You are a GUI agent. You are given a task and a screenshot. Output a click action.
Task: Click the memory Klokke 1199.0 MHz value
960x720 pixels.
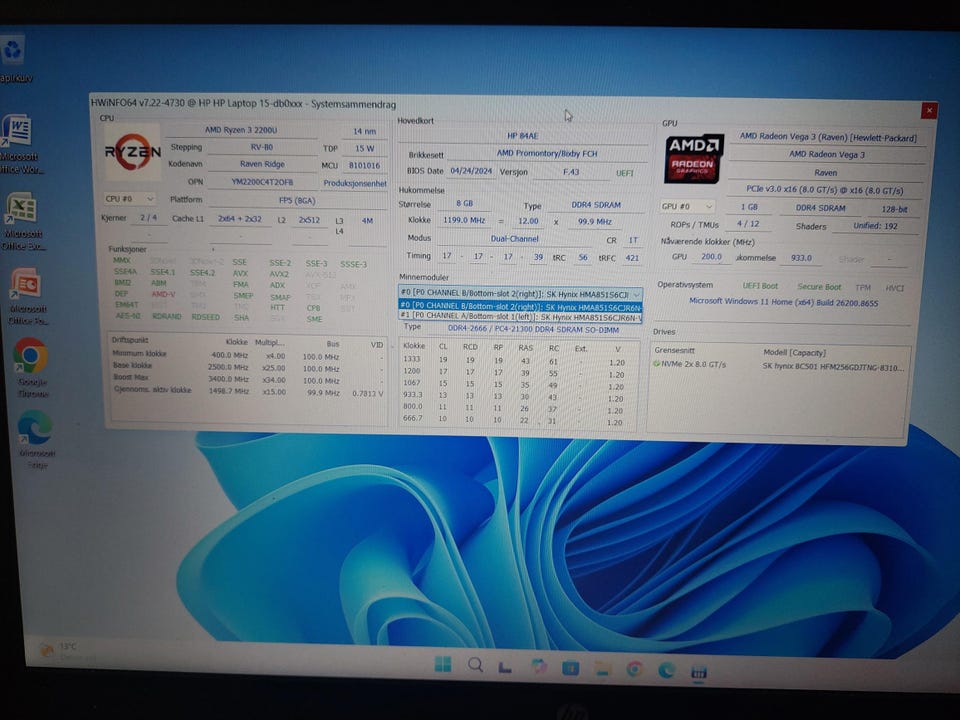463,220
